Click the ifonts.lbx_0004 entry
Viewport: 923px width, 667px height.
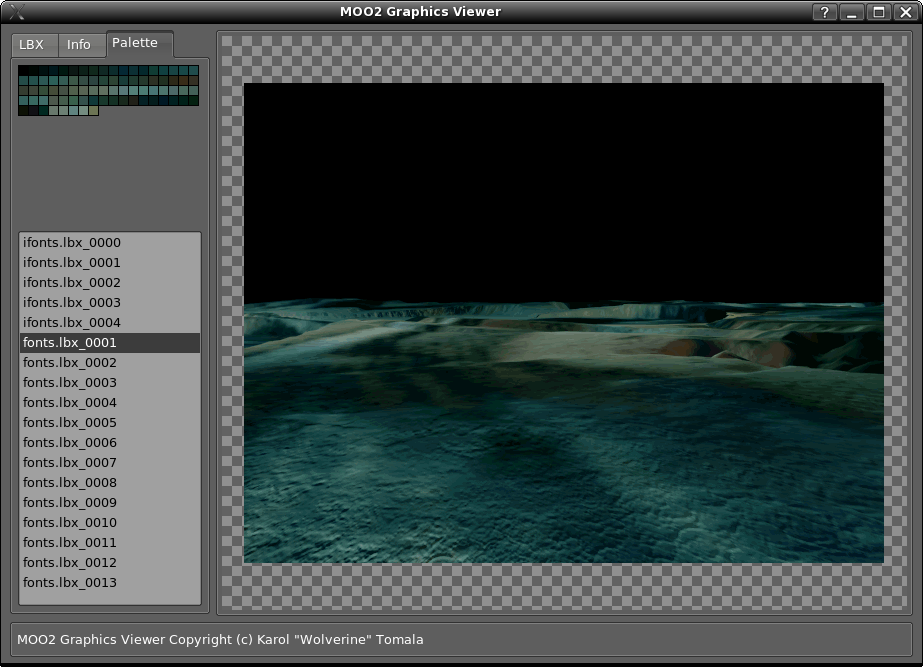click(x=110, y=323)
